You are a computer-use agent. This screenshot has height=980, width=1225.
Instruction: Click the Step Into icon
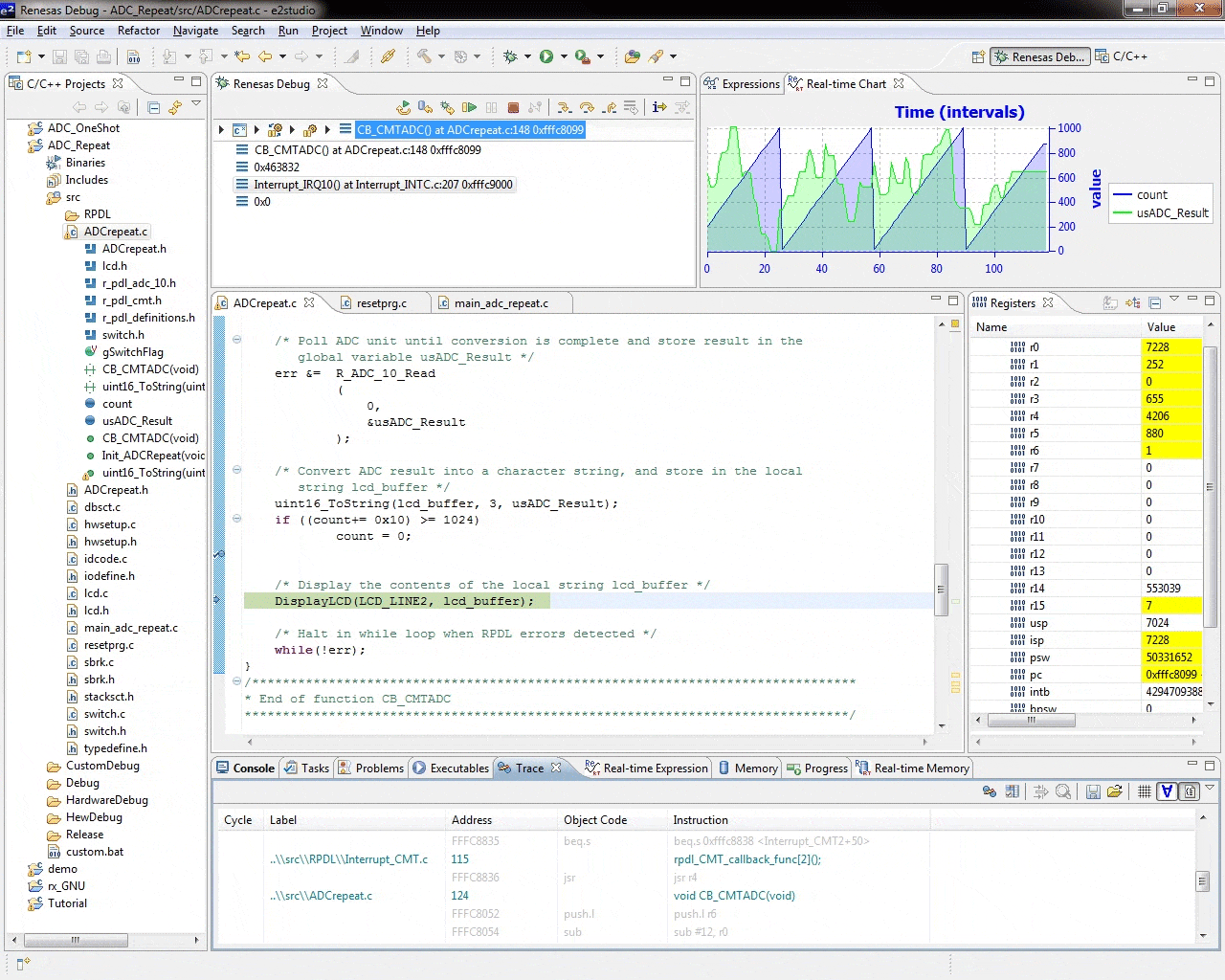[x=565, y=107]
